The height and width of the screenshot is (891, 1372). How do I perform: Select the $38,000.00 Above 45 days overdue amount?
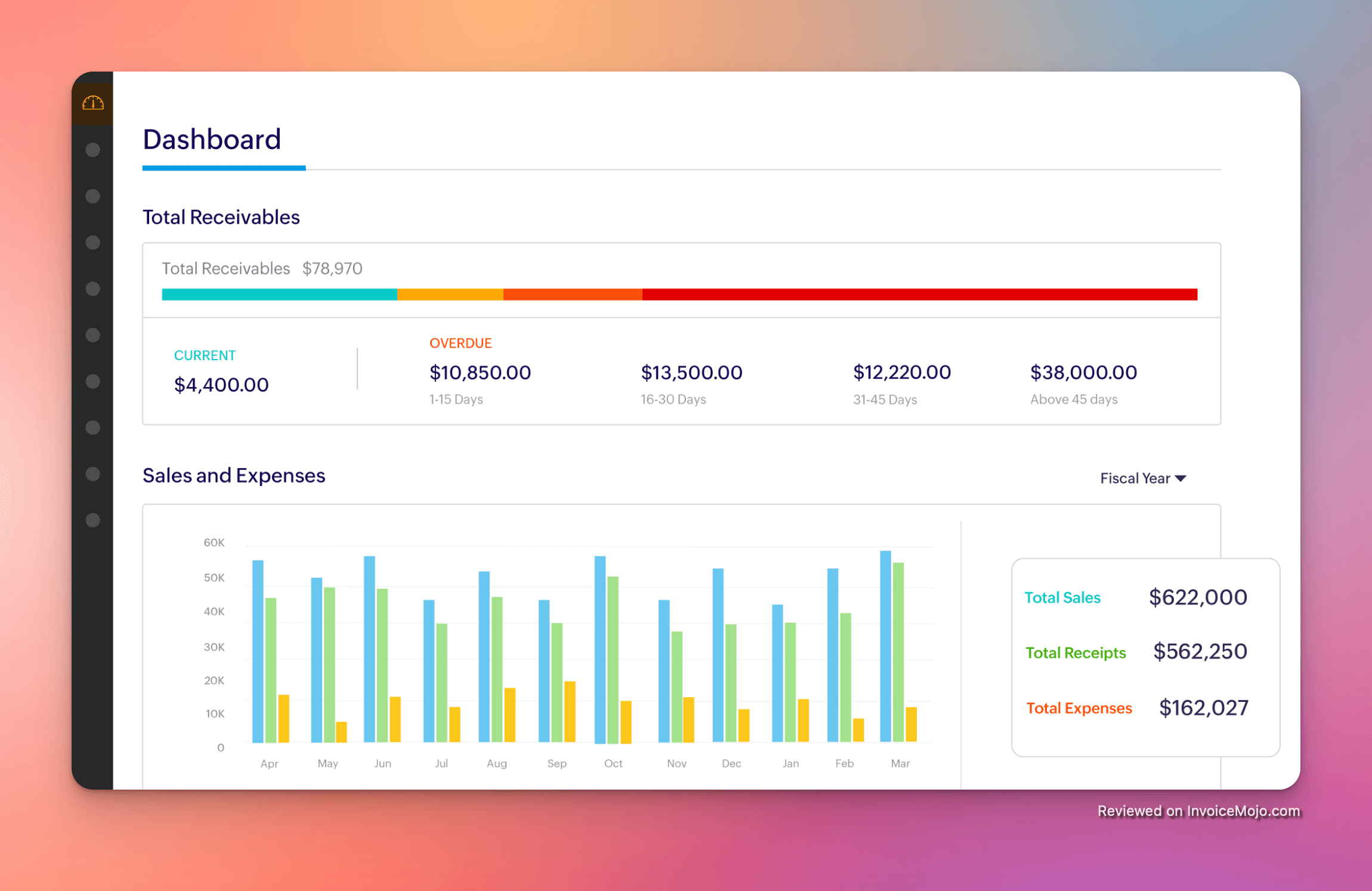1083,372
